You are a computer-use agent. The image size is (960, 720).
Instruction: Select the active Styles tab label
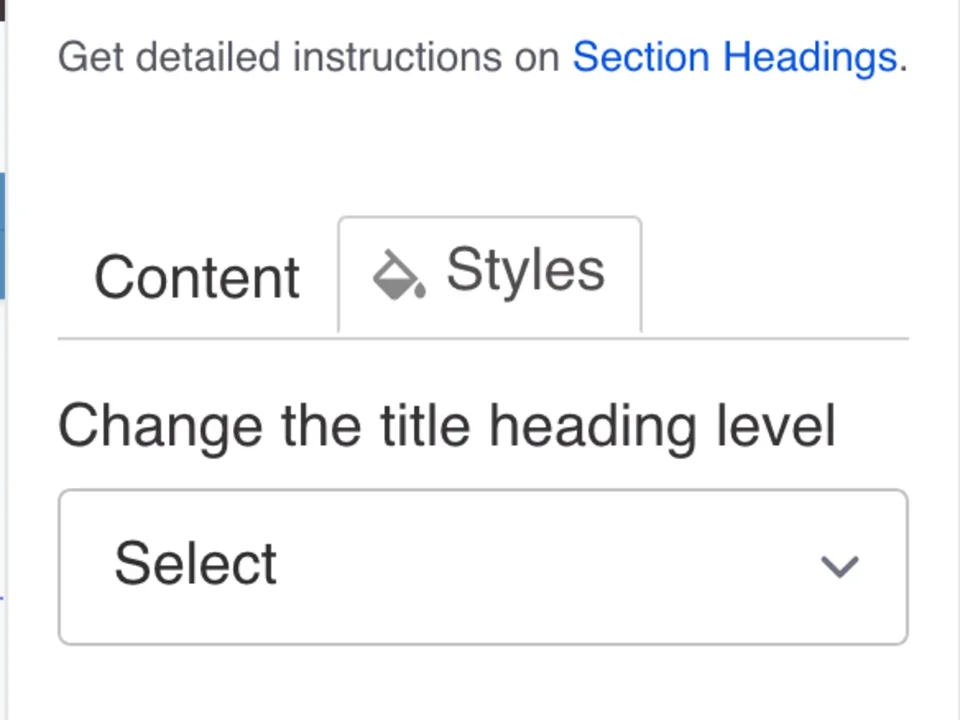[525, 270]
